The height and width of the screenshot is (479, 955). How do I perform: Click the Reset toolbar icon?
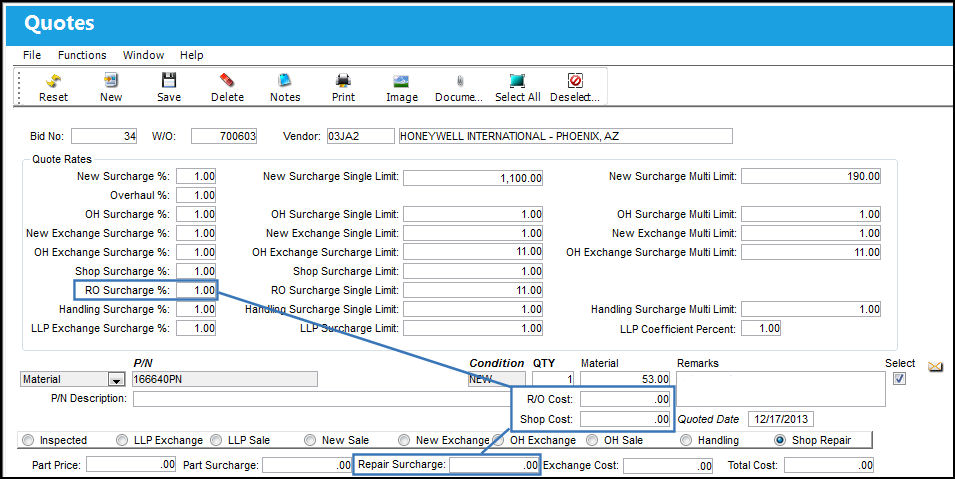54,81
